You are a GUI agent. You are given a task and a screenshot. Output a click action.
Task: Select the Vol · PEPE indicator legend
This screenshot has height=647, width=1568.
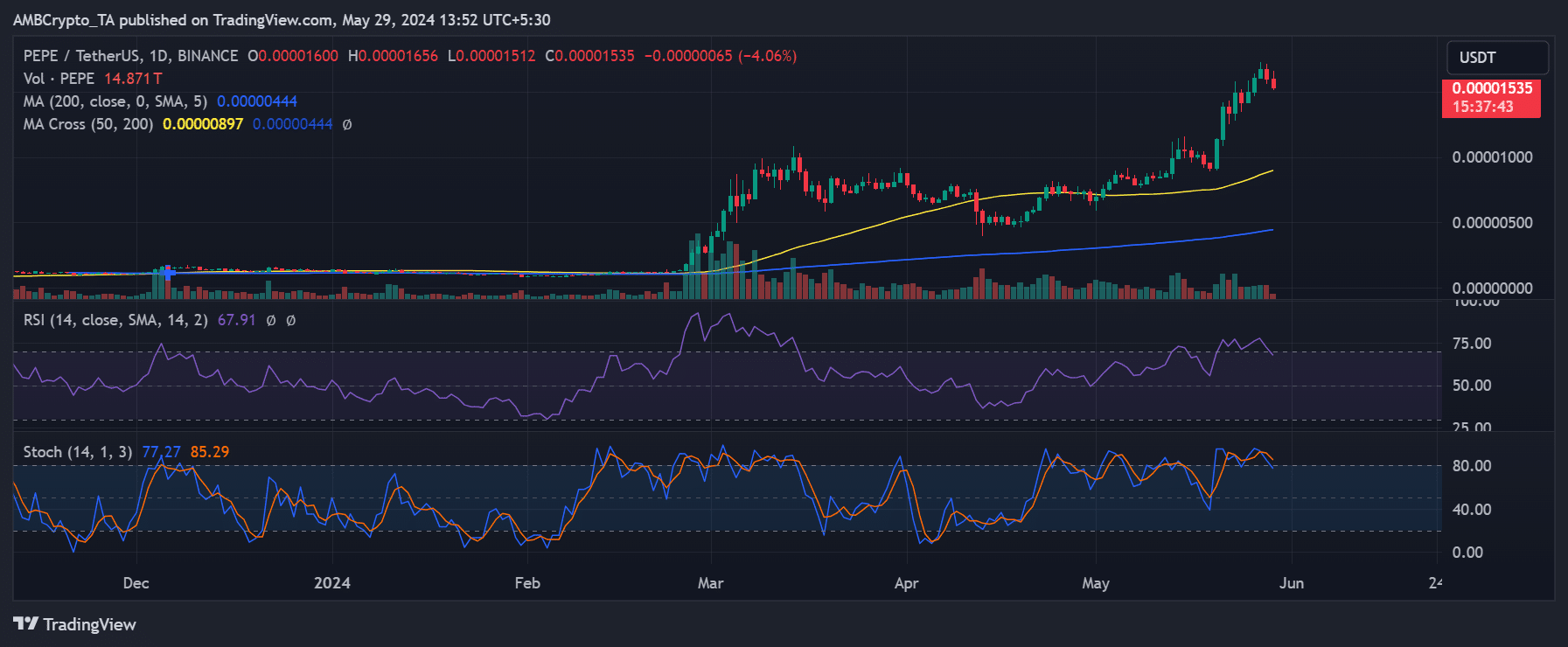tap(59, 79)
